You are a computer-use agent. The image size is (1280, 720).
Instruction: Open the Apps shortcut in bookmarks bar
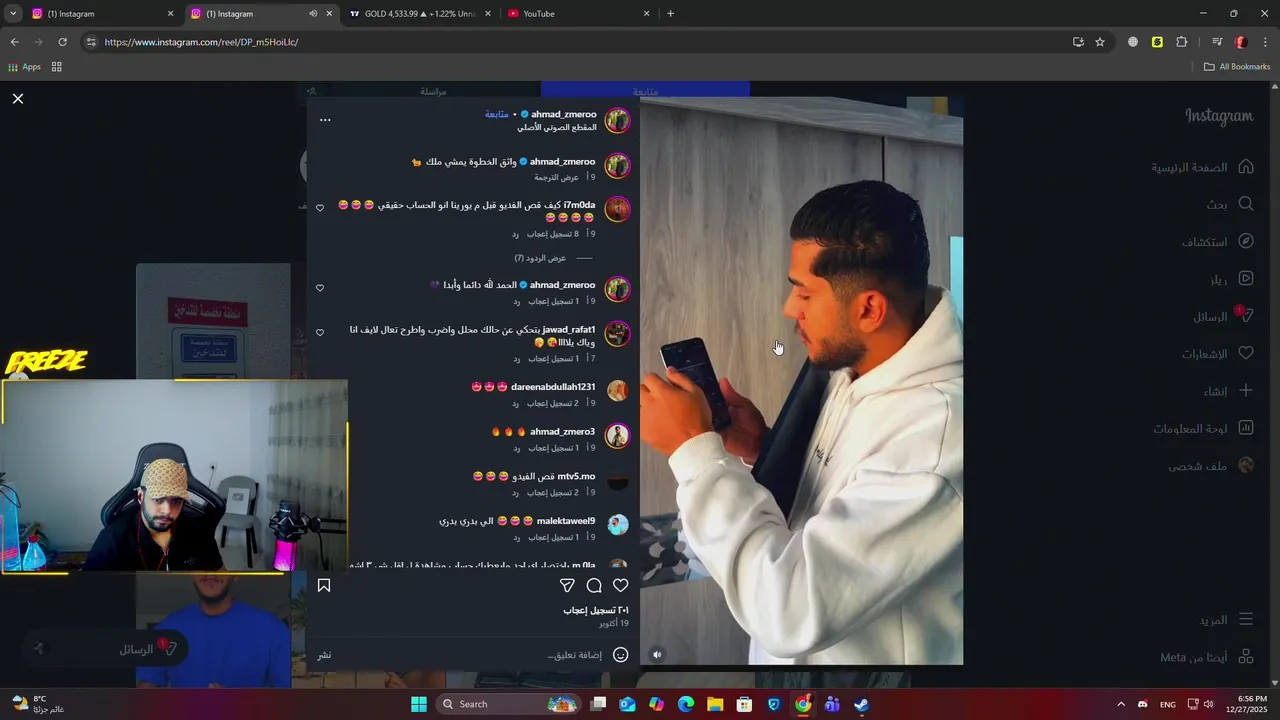(24, 67)
